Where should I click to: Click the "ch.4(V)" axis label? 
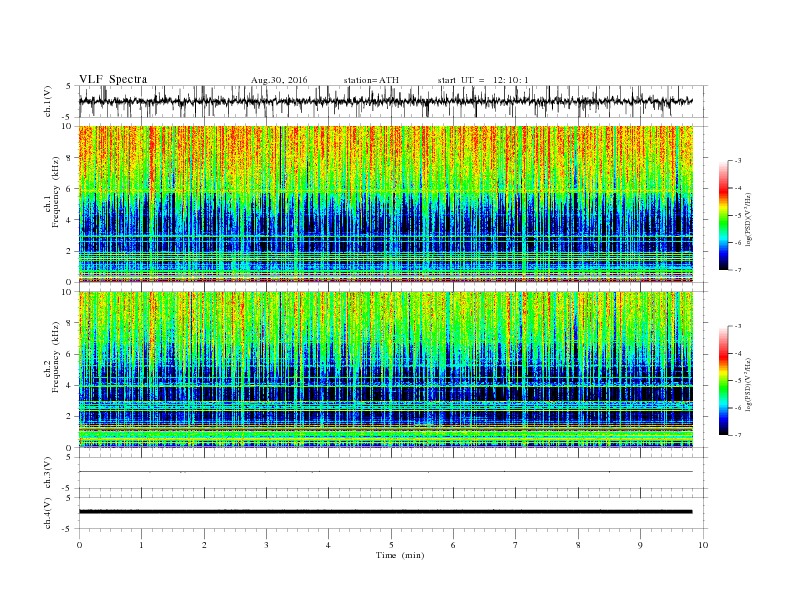tap(48, 513)
